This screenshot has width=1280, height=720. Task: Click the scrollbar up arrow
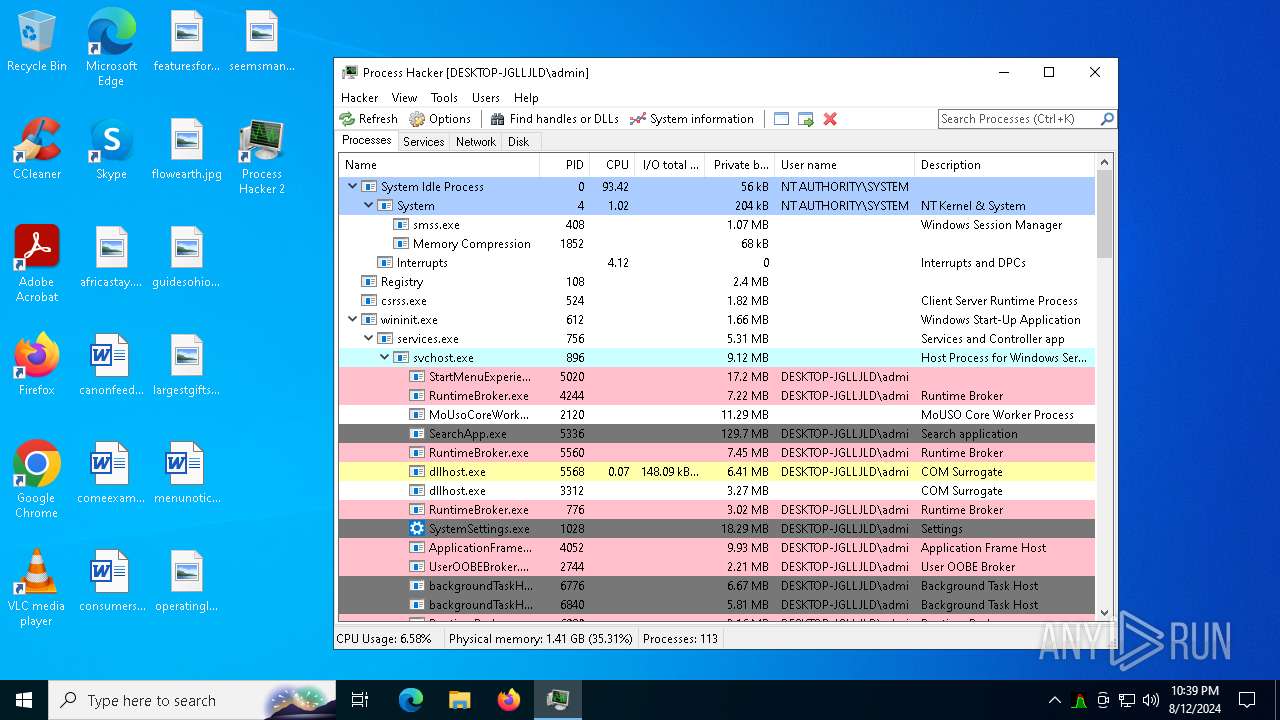1105,162
